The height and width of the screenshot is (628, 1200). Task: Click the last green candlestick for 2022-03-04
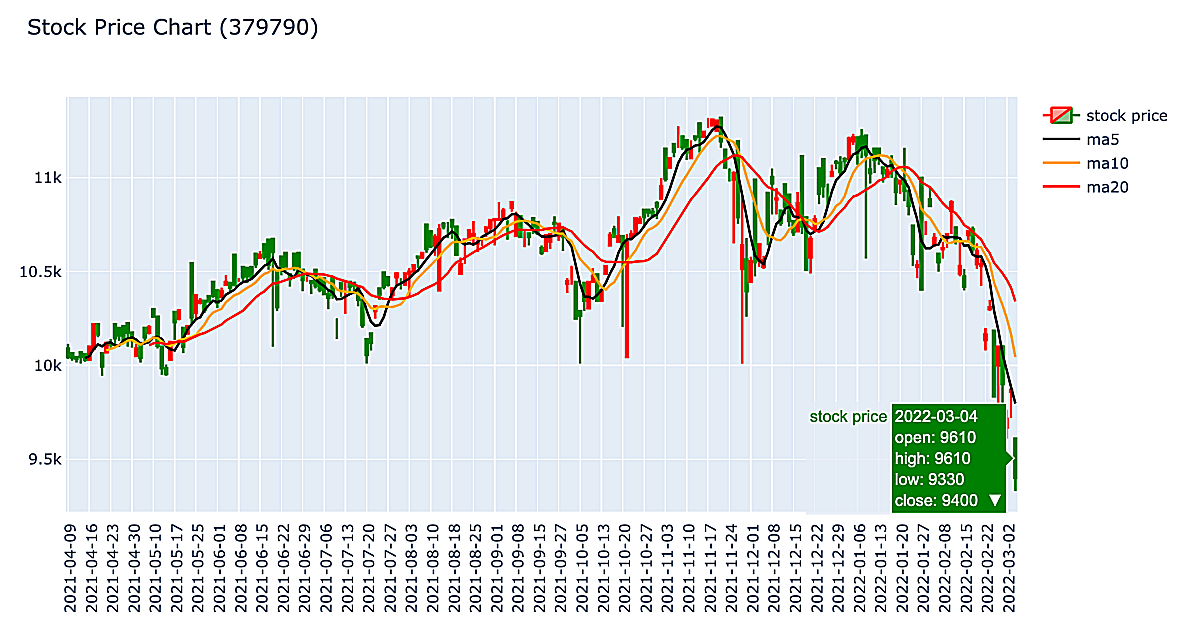pos(1016,463)
